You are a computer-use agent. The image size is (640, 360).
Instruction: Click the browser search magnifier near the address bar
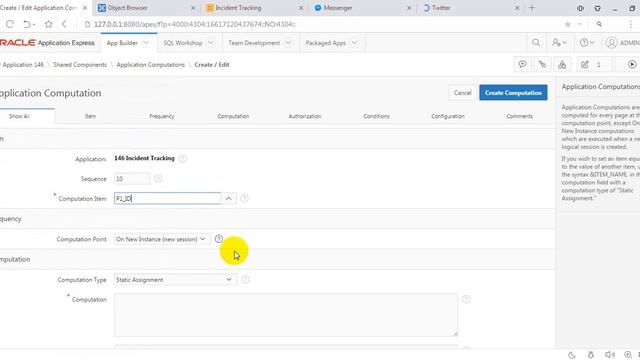tap(599, 24)
